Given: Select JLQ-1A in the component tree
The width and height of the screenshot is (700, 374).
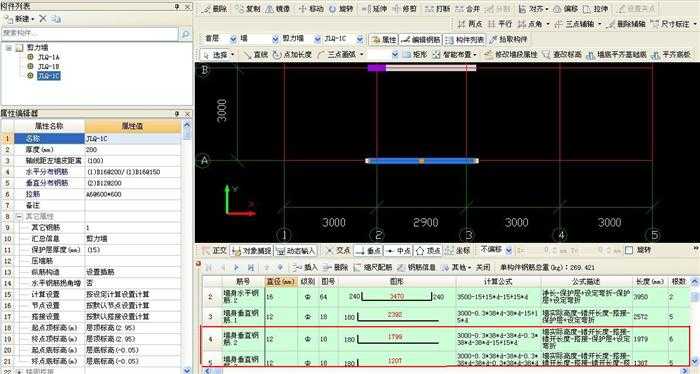Looking at the screenshot, I should pyautogui.click(x=48, y=57).
